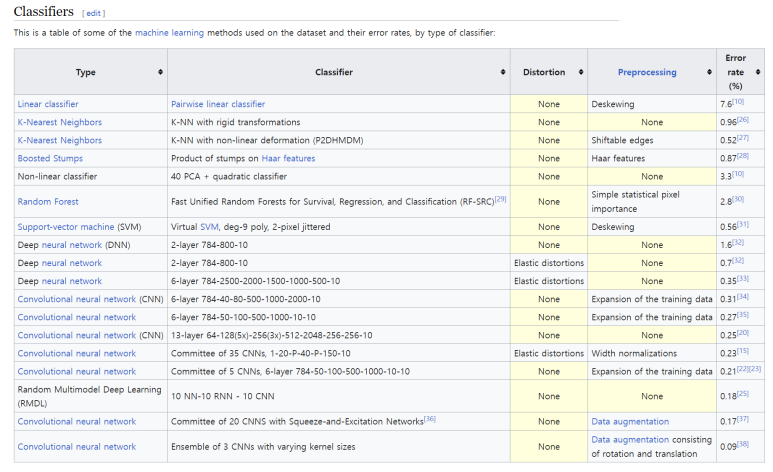This screenshot has width=773, height=472.
Task: Open citation 25 next to 0.18
Action: [x=743, y=394]
